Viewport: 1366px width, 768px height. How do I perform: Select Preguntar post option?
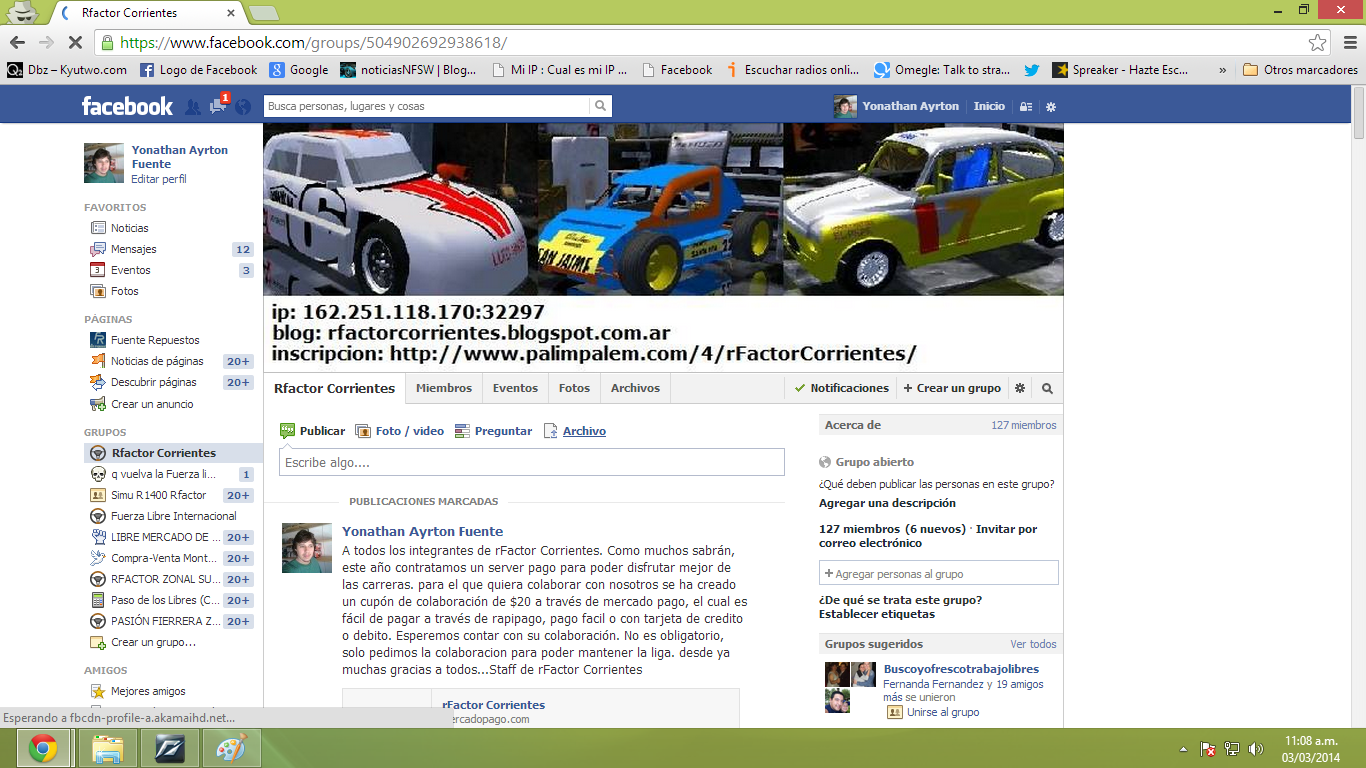click(x=493, y=431)
